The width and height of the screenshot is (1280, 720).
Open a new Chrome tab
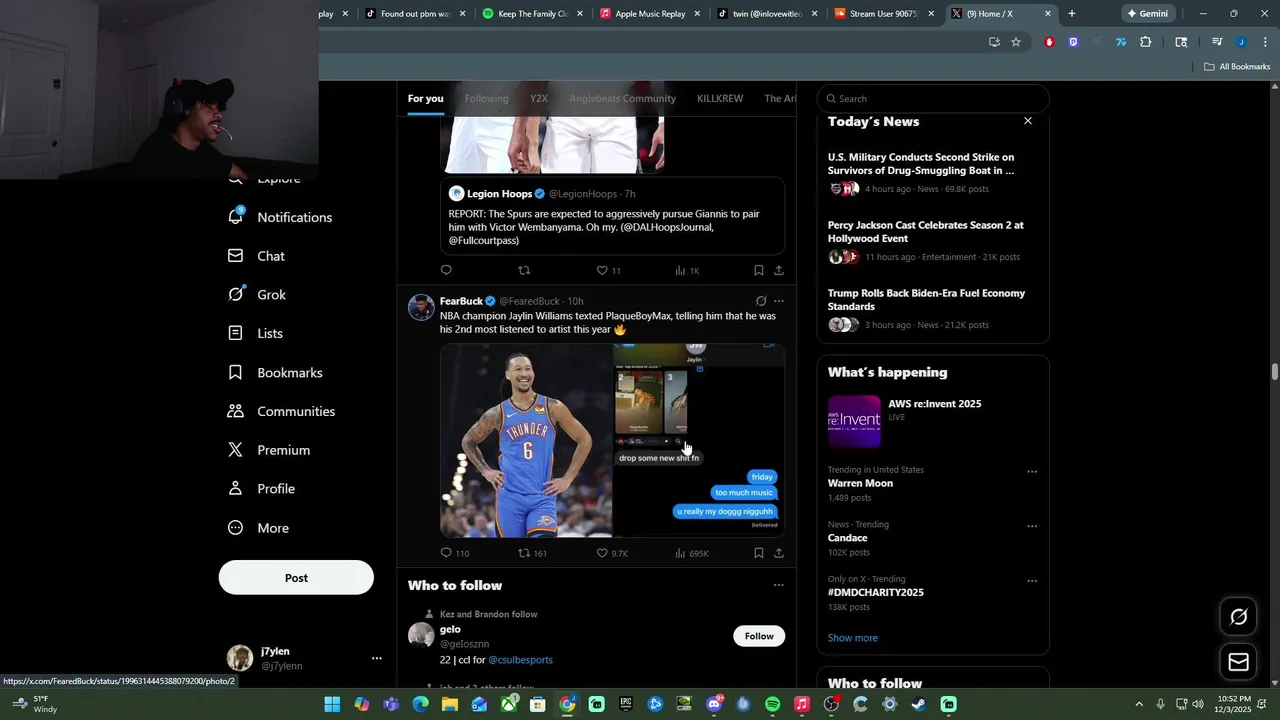(1071, 14)
